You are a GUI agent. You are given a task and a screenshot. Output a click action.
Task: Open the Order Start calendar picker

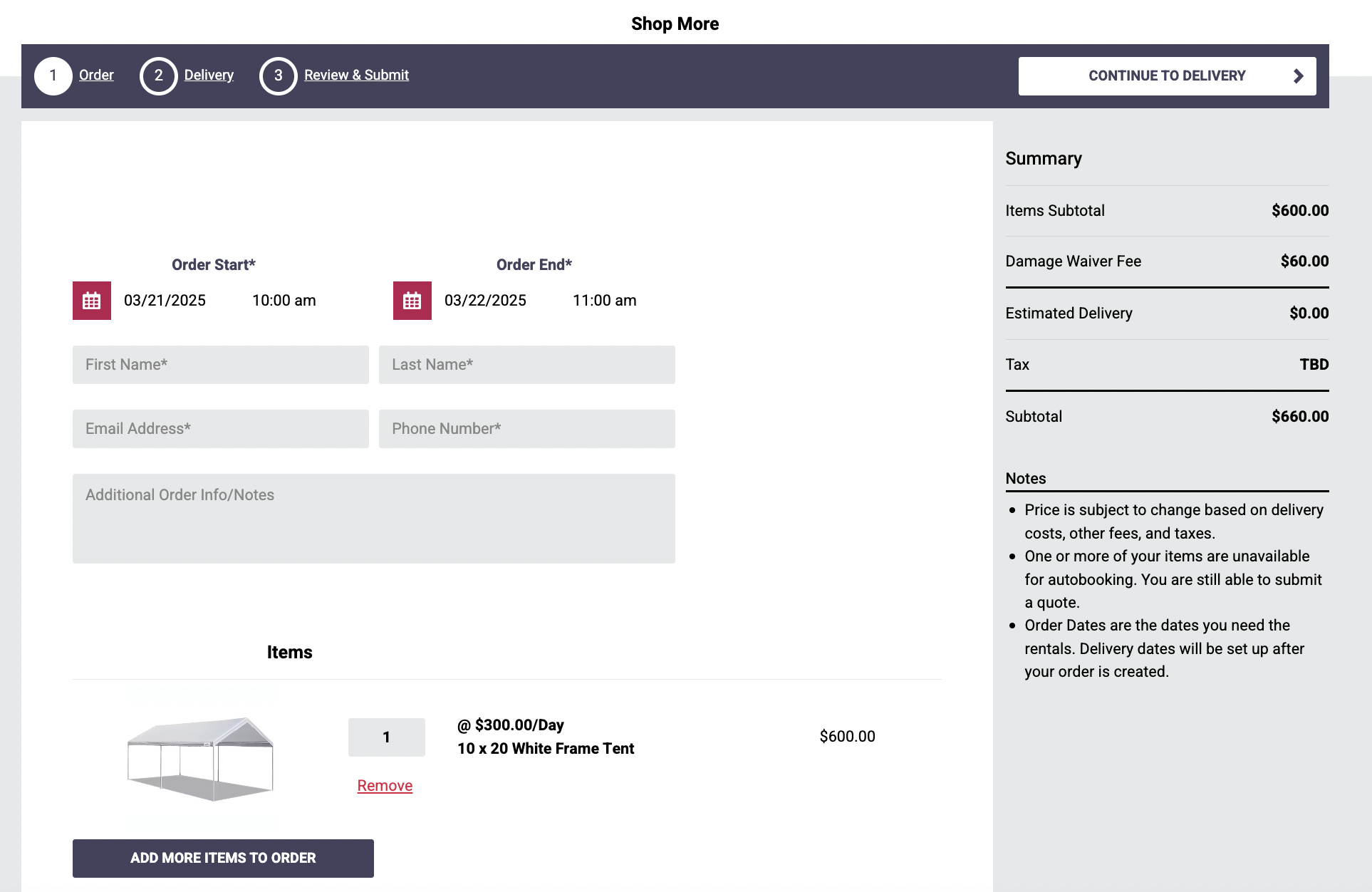[x=91, y=301]
